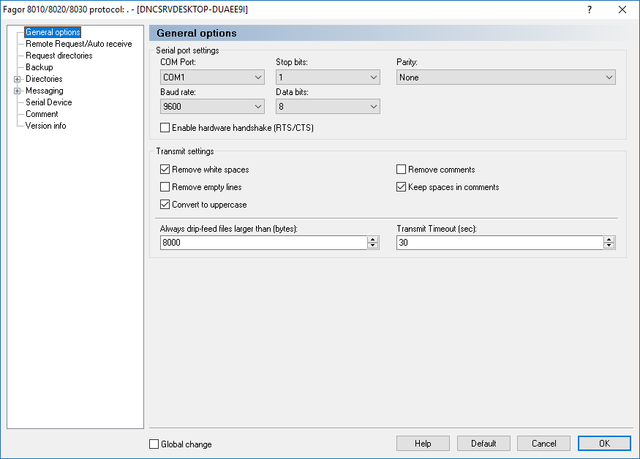The height and width of the screenshot is (459, 640).
Task: Select the Directories tree item
Action: 44,79
